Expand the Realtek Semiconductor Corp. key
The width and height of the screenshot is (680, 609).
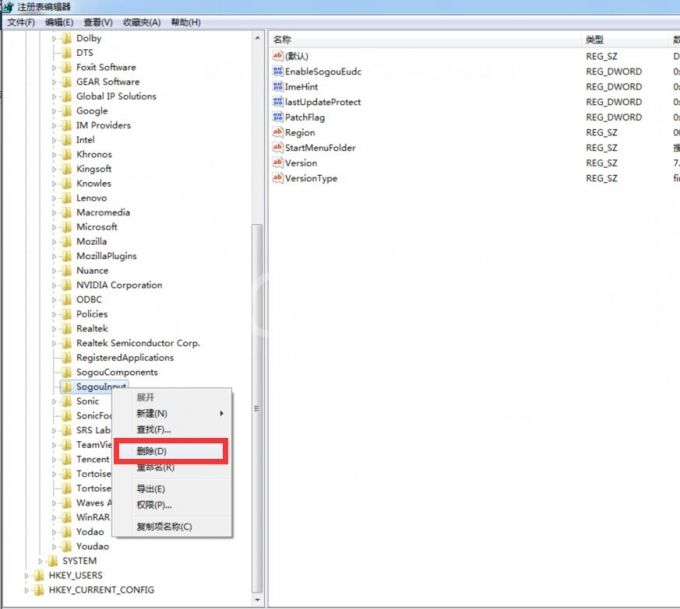tap(54, 344)
